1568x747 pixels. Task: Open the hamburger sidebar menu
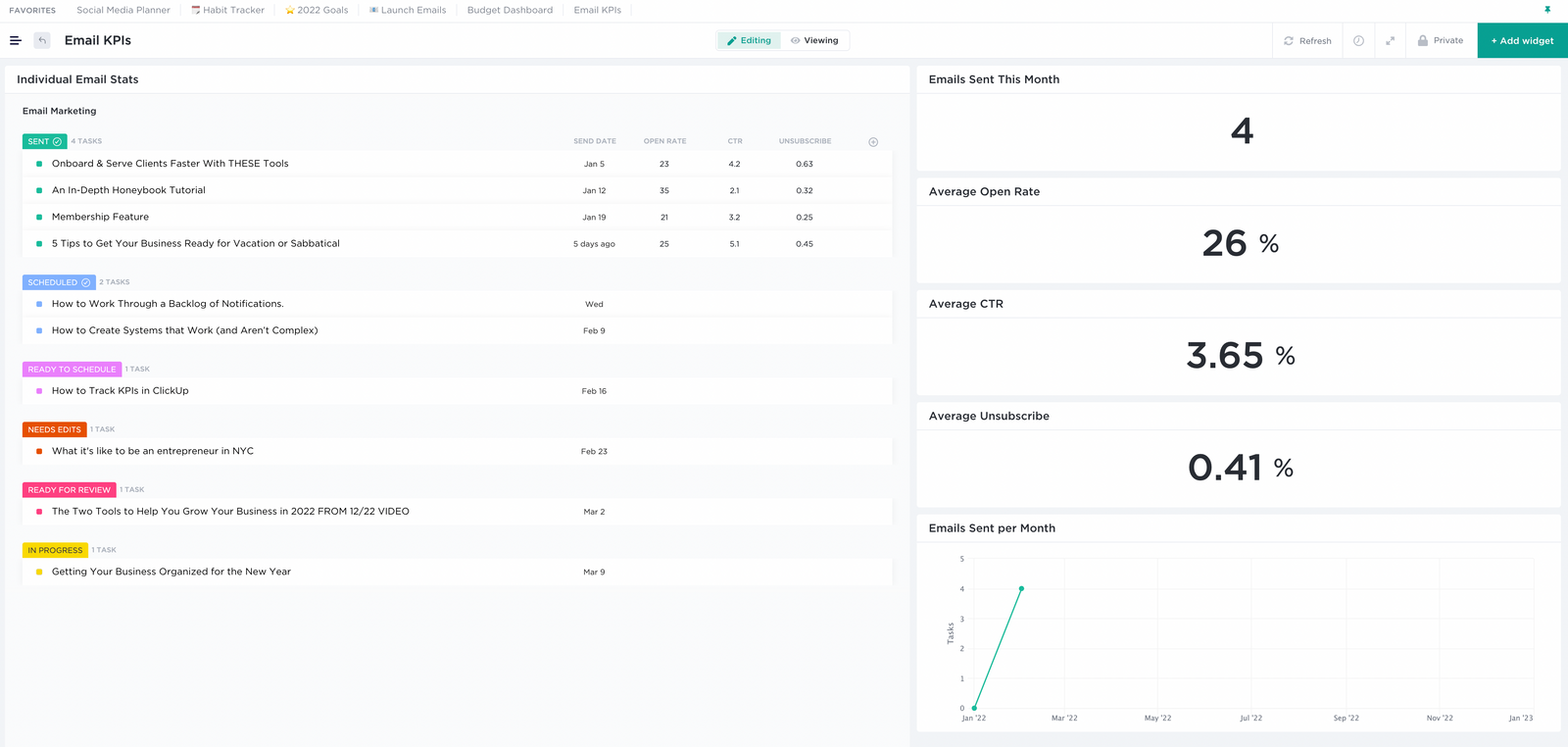[16, 40]
